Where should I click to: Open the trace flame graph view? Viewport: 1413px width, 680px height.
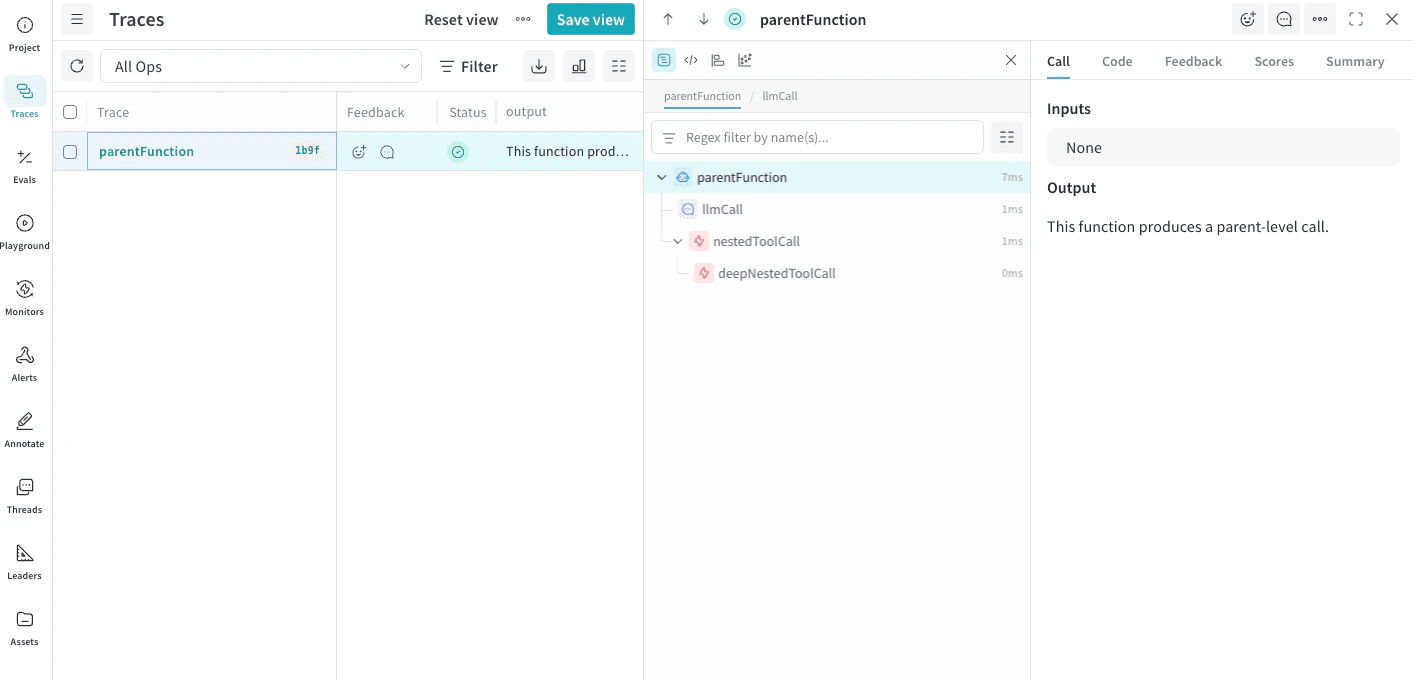pyautogui.click(x=717, y=60)
